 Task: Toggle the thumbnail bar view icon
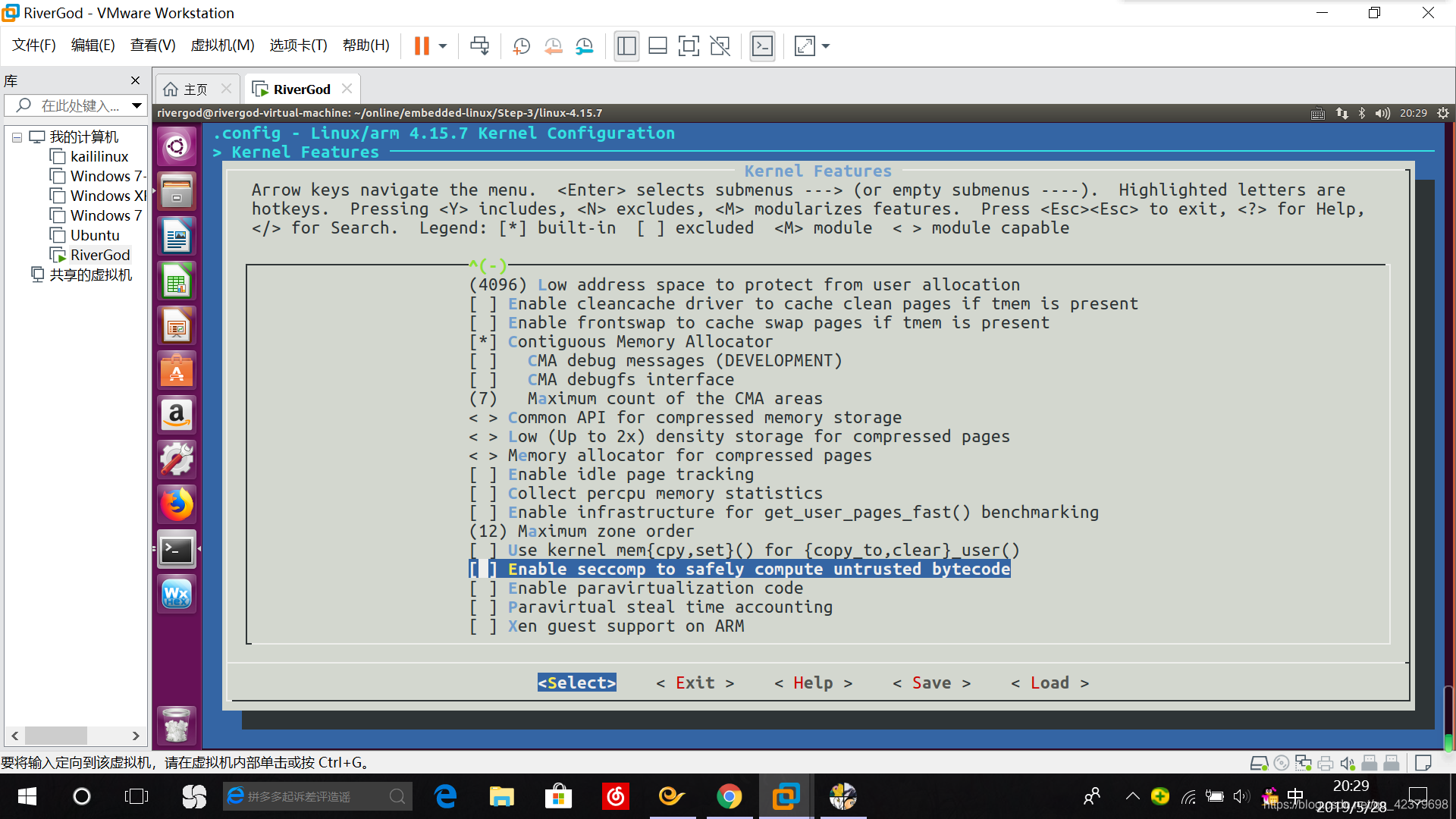tap(657, 46)
